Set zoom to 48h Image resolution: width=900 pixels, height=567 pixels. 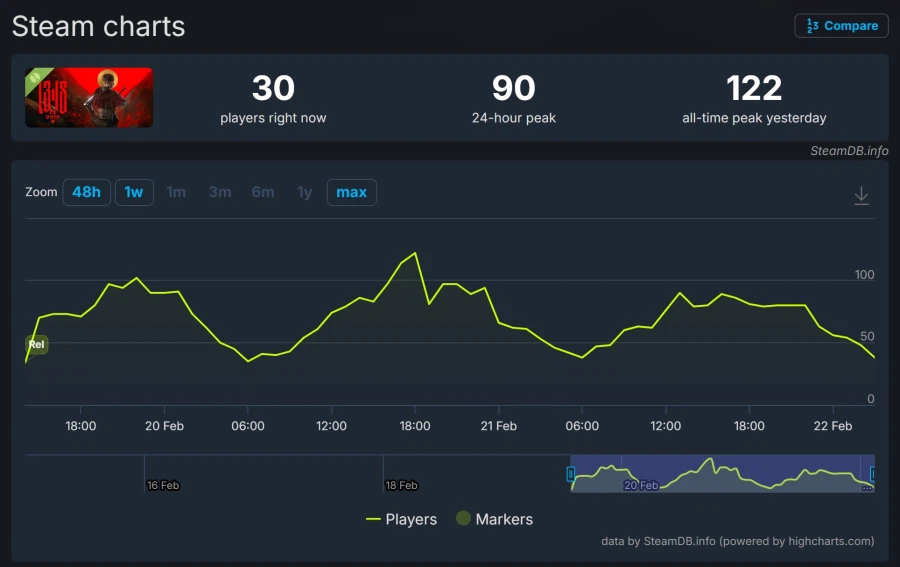click(86, 192)
